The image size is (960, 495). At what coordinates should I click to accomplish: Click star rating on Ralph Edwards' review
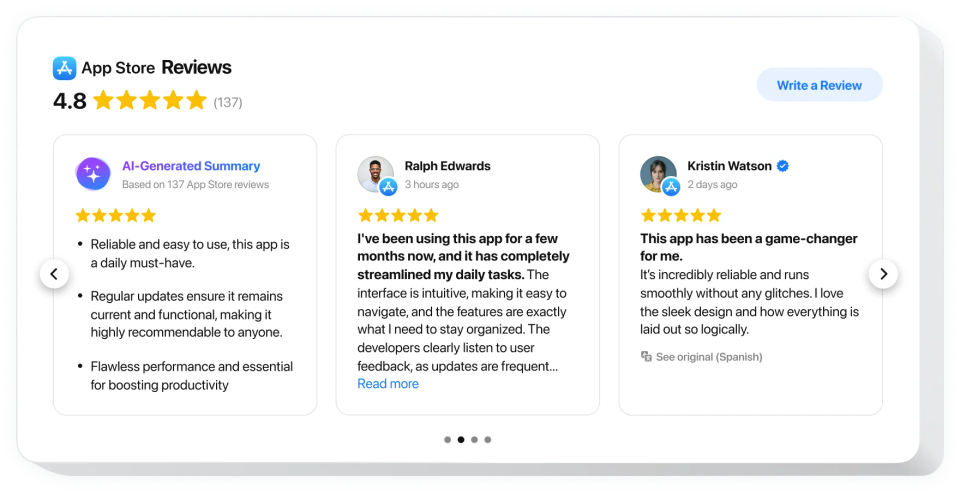398,216
